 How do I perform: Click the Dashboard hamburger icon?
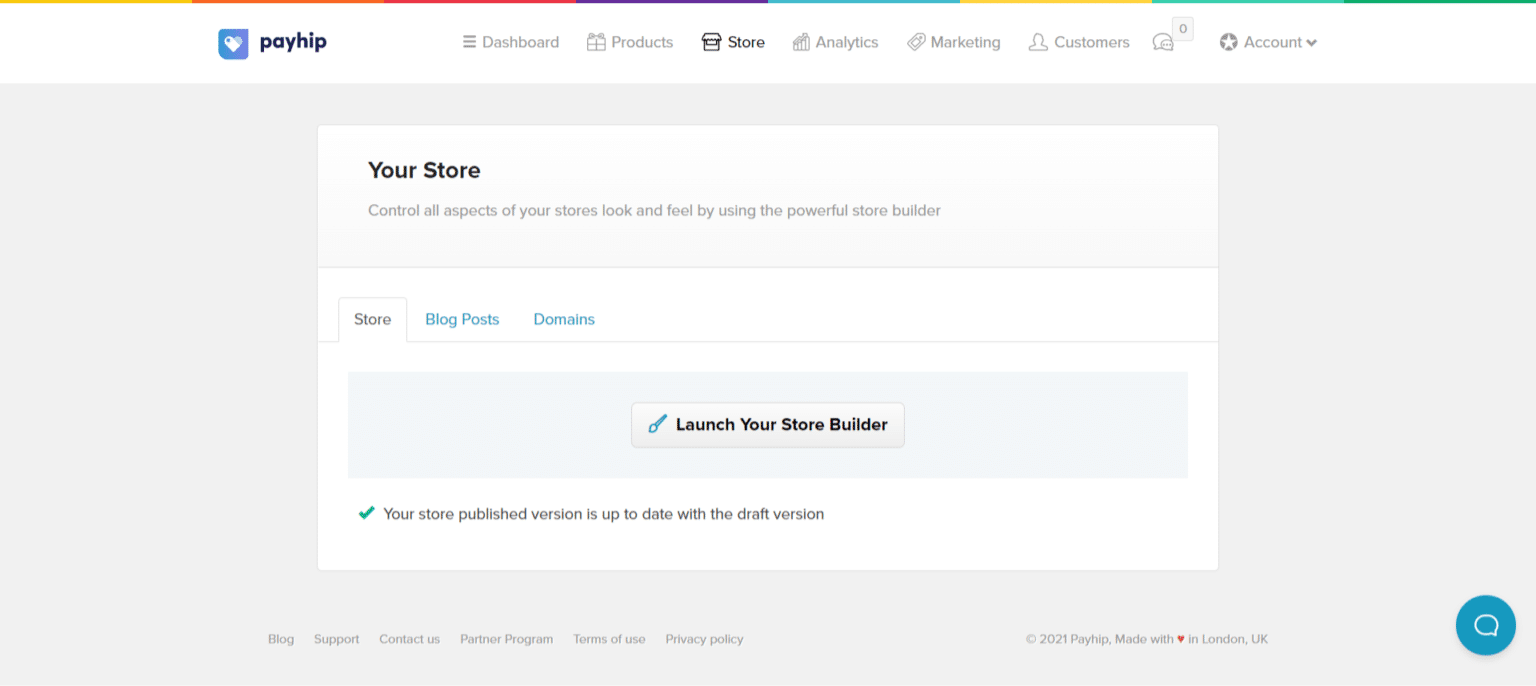(x=469, y=42)
